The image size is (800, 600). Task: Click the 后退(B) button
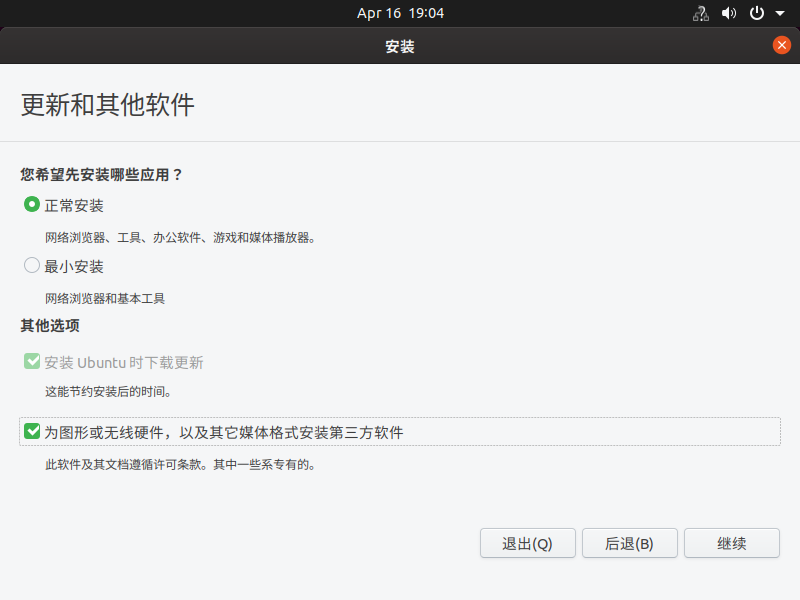[x=630, y=543]
